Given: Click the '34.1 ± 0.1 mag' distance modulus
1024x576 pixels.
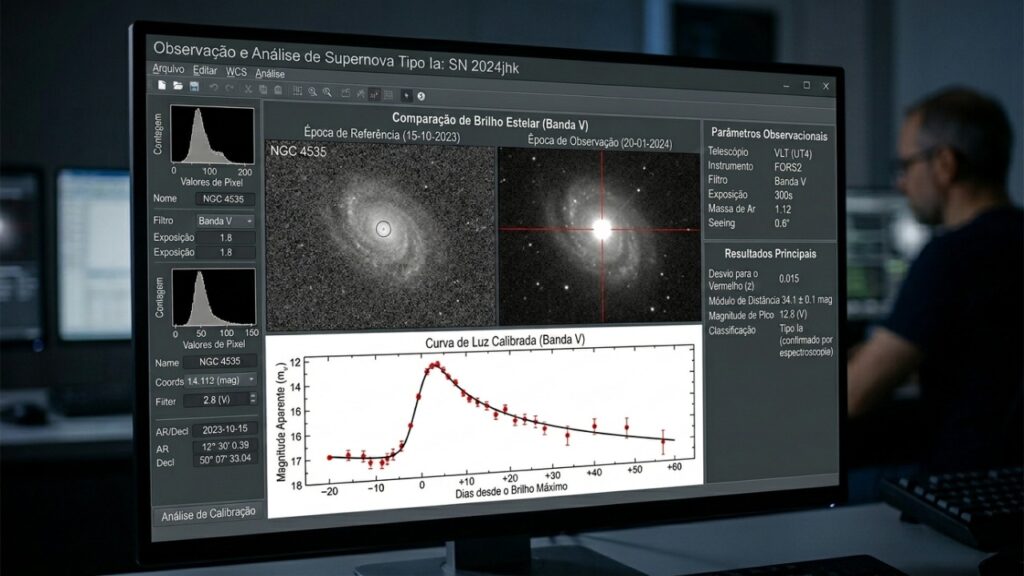Looking at the screenshot, I should point(807,300).
